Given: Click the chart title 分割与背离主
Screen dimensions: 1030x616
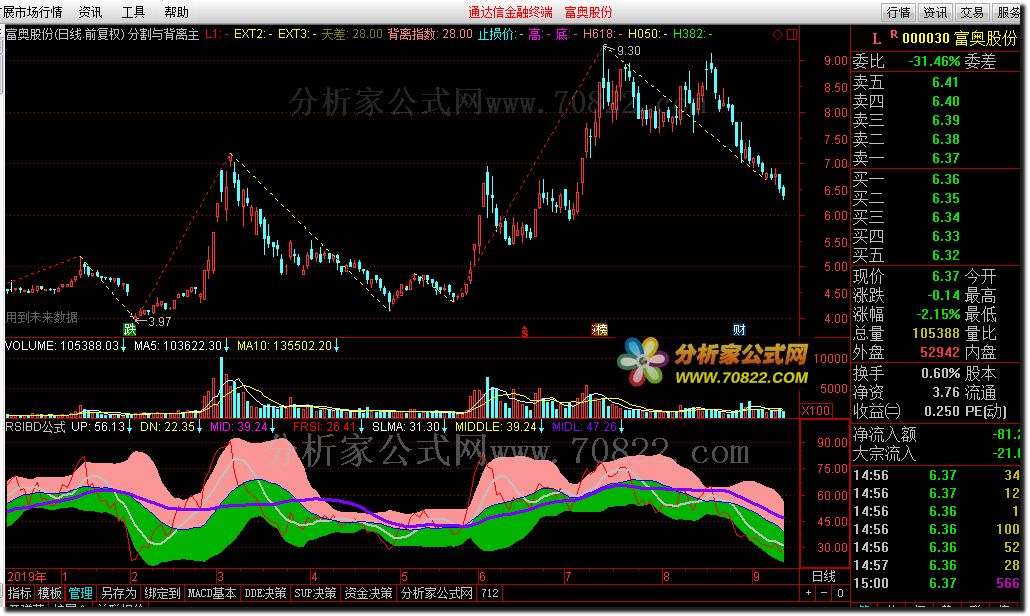Looking at the screenshot, I should 164,34.
